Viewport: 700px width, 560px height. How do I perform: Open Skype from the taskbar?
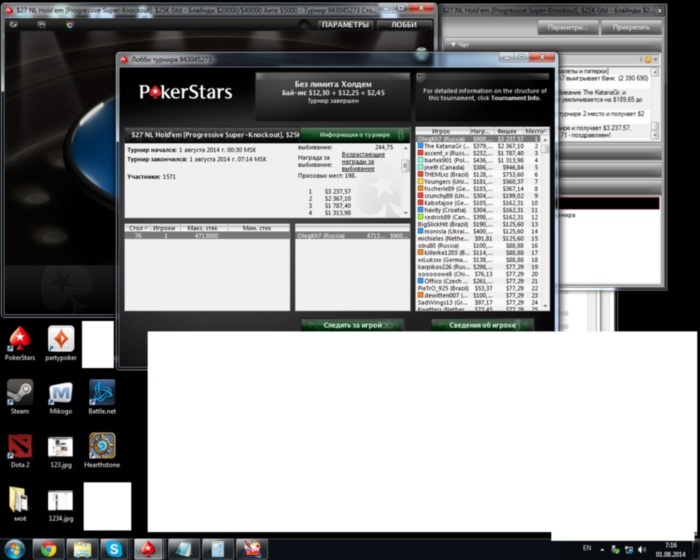pyautogui.click(x=114, y=549)
